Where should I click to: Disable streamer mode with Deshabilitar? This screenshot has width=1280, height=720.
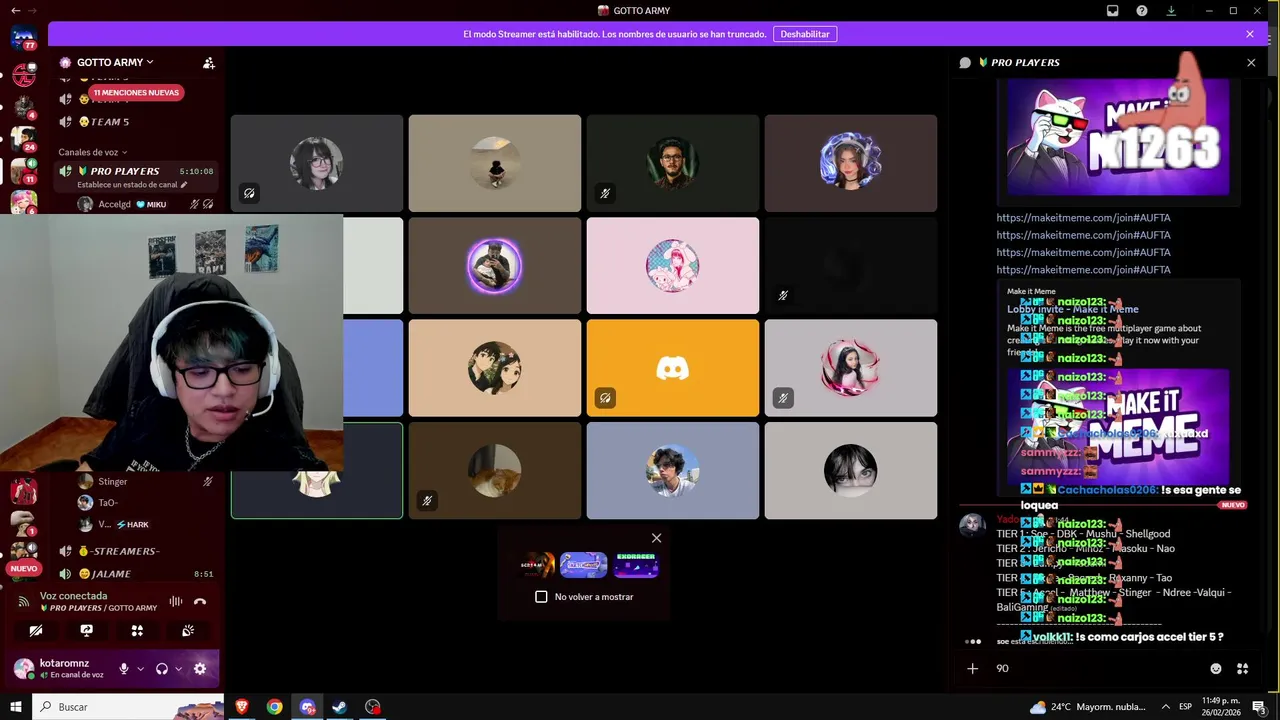tap(805, 34)
